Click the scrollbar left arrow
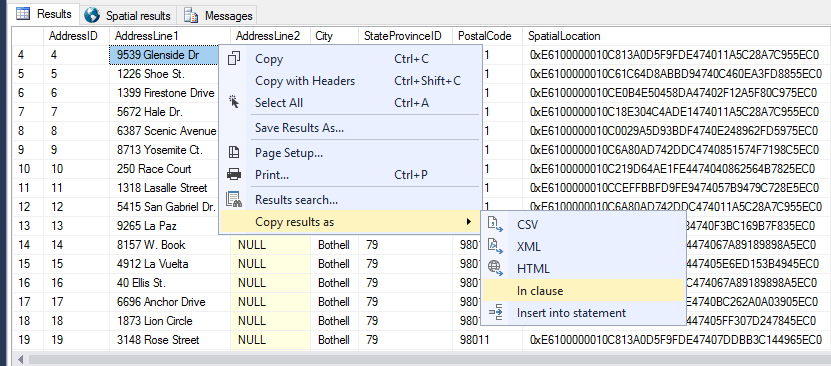The width and height of the screenshot is (831, 366). point(21,360)
